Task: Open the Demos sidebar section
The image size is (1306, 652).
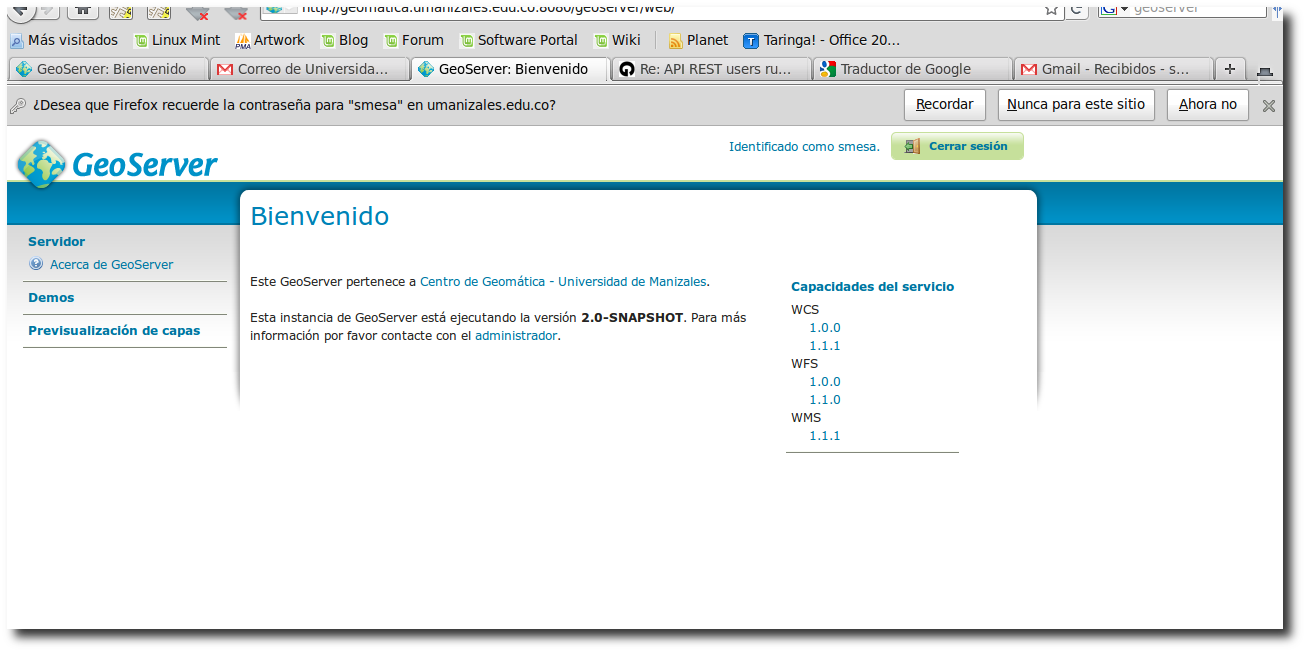Action: pos(51,298)
